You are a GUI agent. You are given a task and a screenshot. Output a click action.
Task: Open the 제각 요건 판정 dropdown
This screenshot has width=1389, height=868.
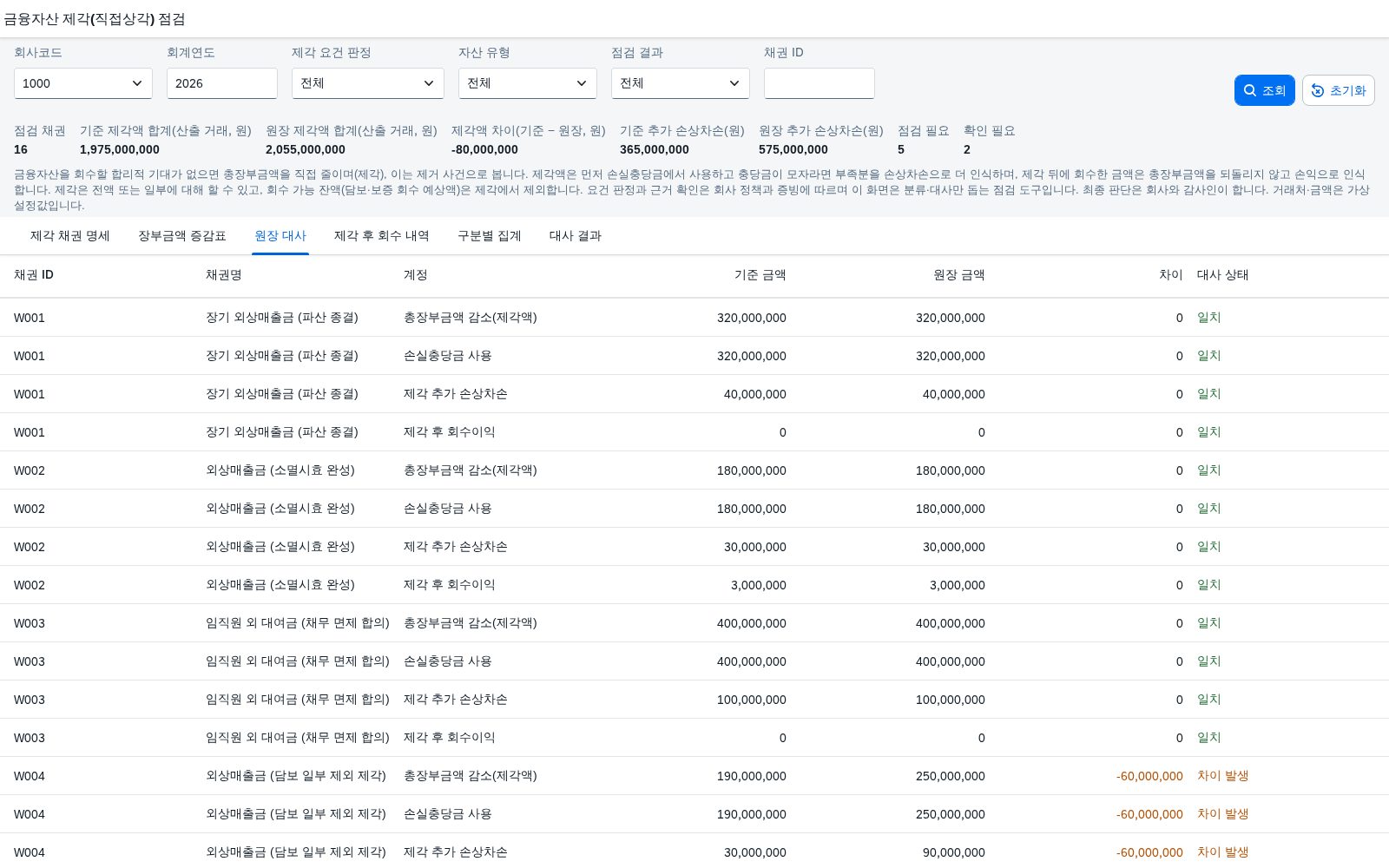368,83
